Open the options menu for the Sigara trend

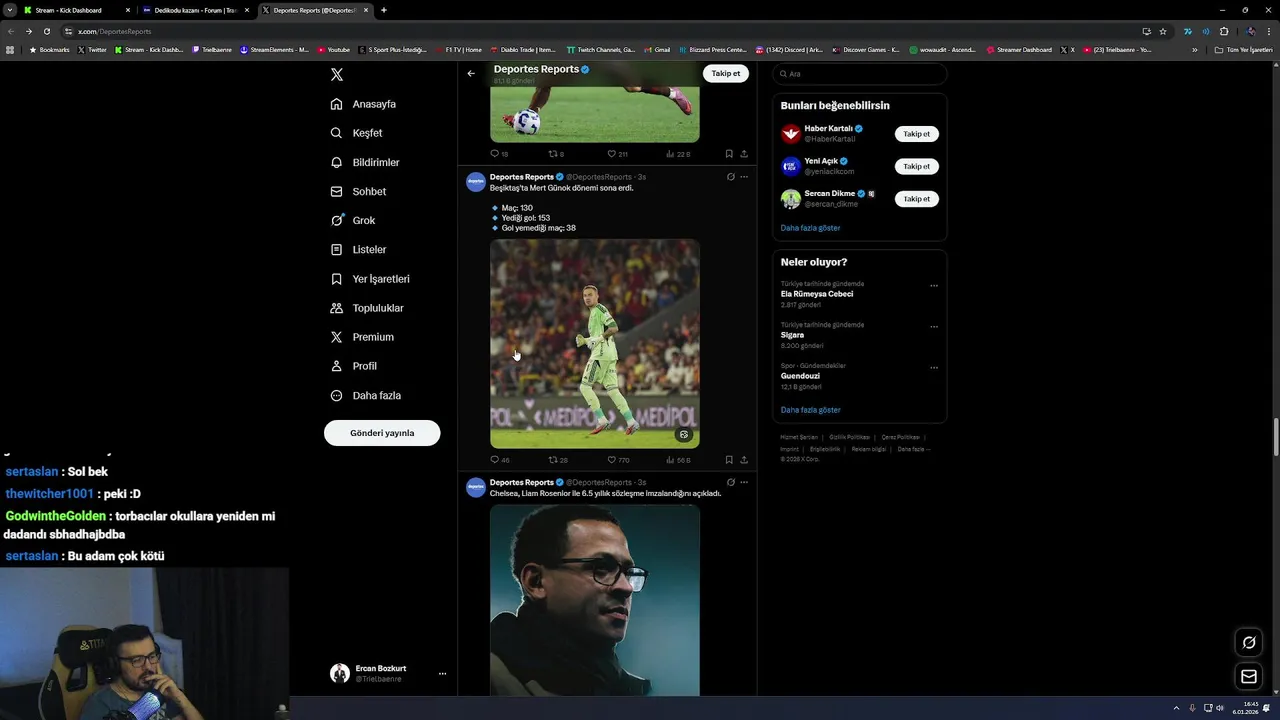click(934, 326)
